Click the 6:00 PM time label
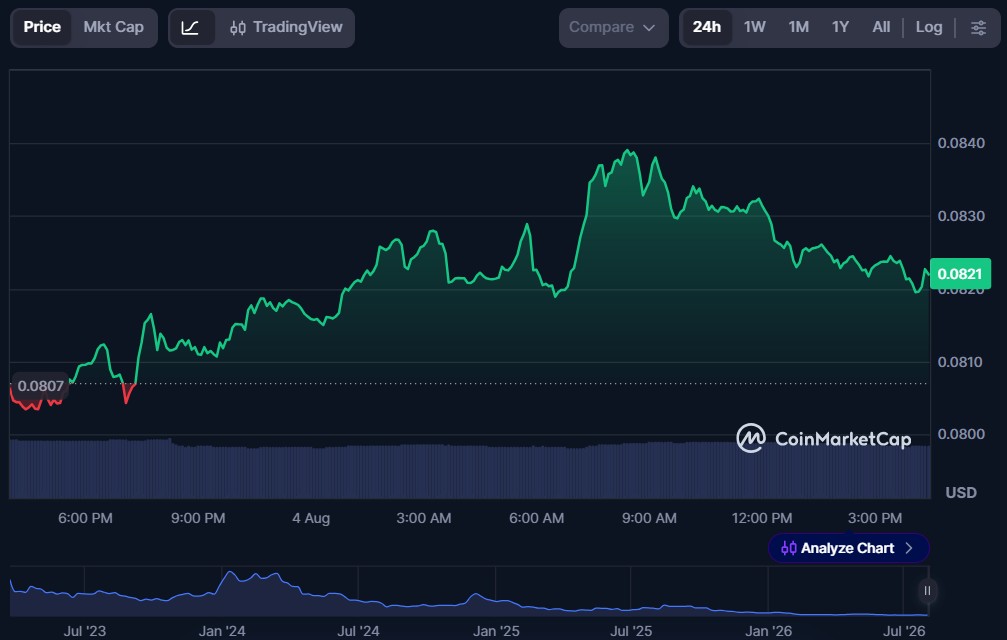 point(85,518)
